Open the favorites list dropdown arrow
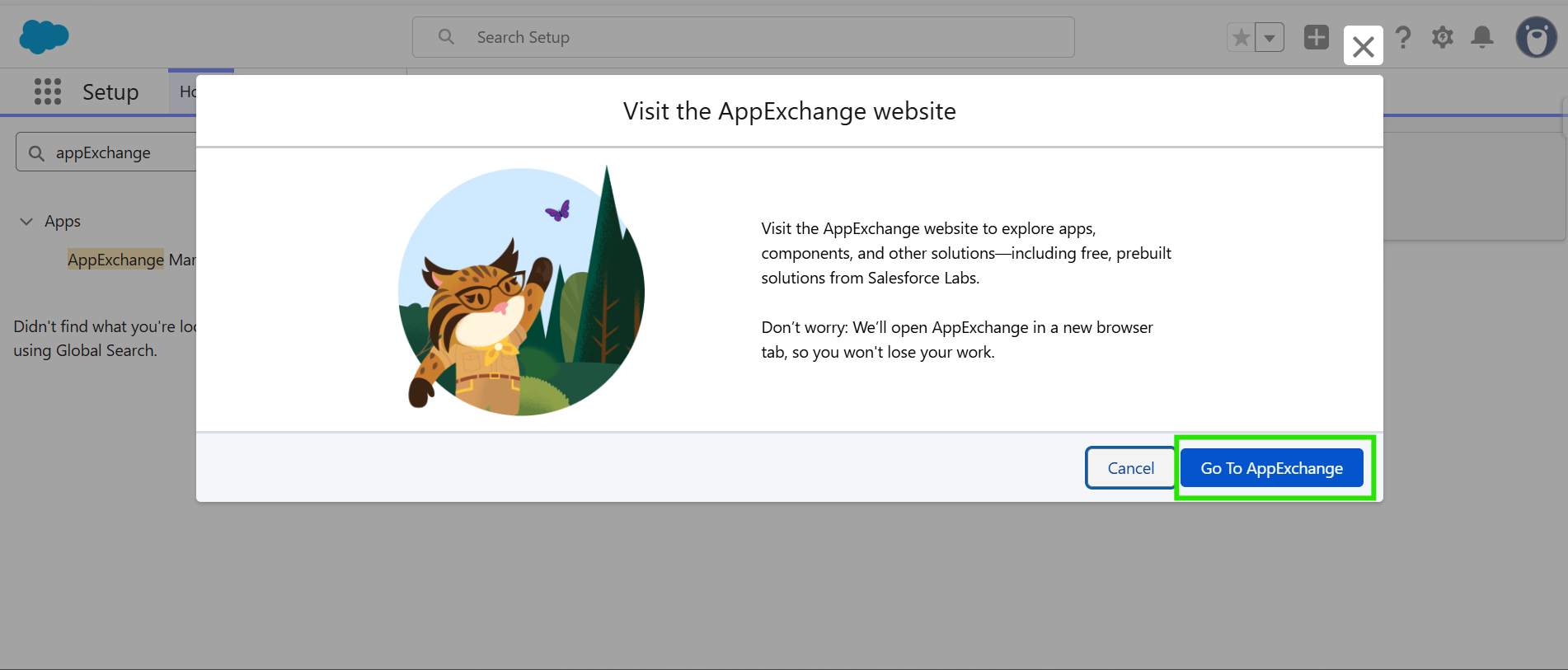The height and width of the screenshot is (670, 1568). click(1270, 37)
